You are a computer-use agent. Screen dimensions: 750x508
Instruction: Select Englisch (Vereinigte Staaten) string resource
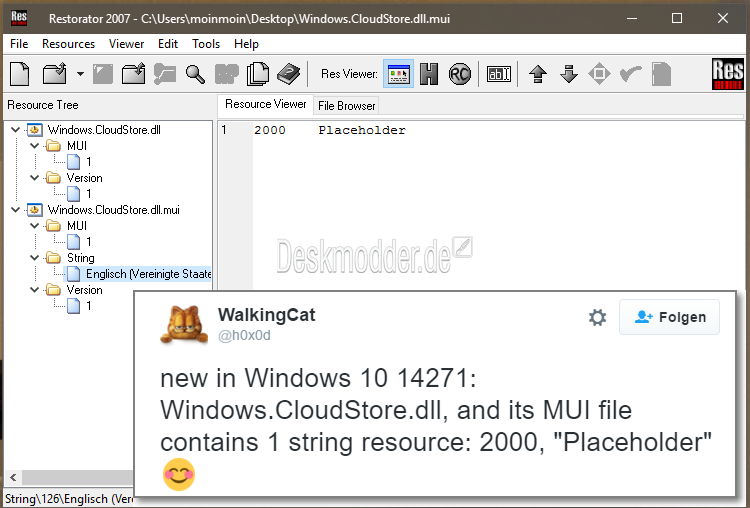[x=148, y=274]
